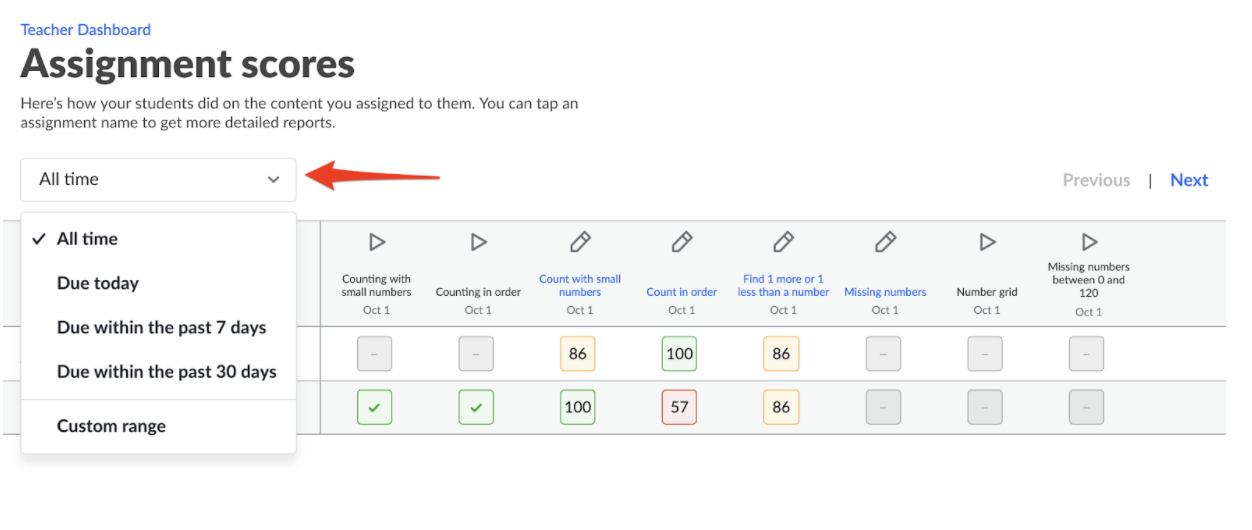Image resolution: width=1252 pixels, height=530 pixels.
Task: Go to the Next page of assignments
Action: pos(1189,180)
